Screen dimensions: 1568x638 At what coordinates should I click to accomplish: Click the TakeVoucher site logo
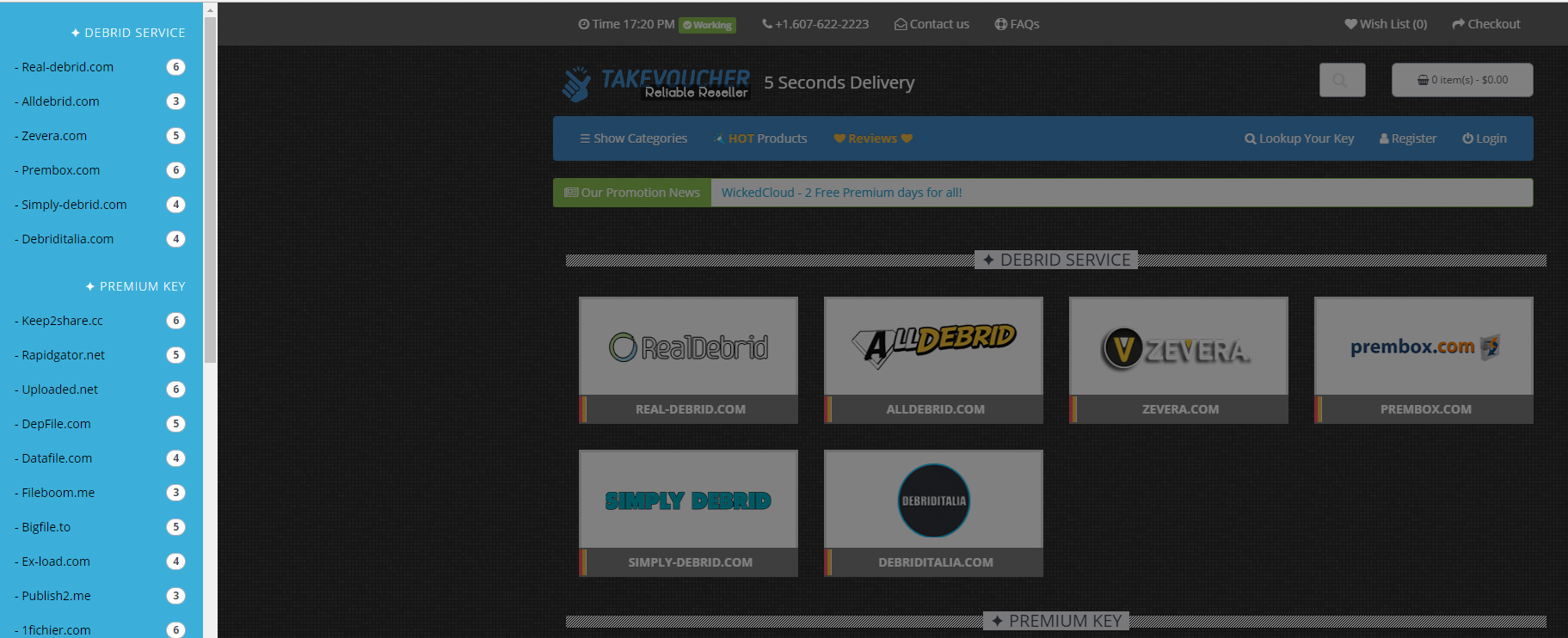click(655, 83)
